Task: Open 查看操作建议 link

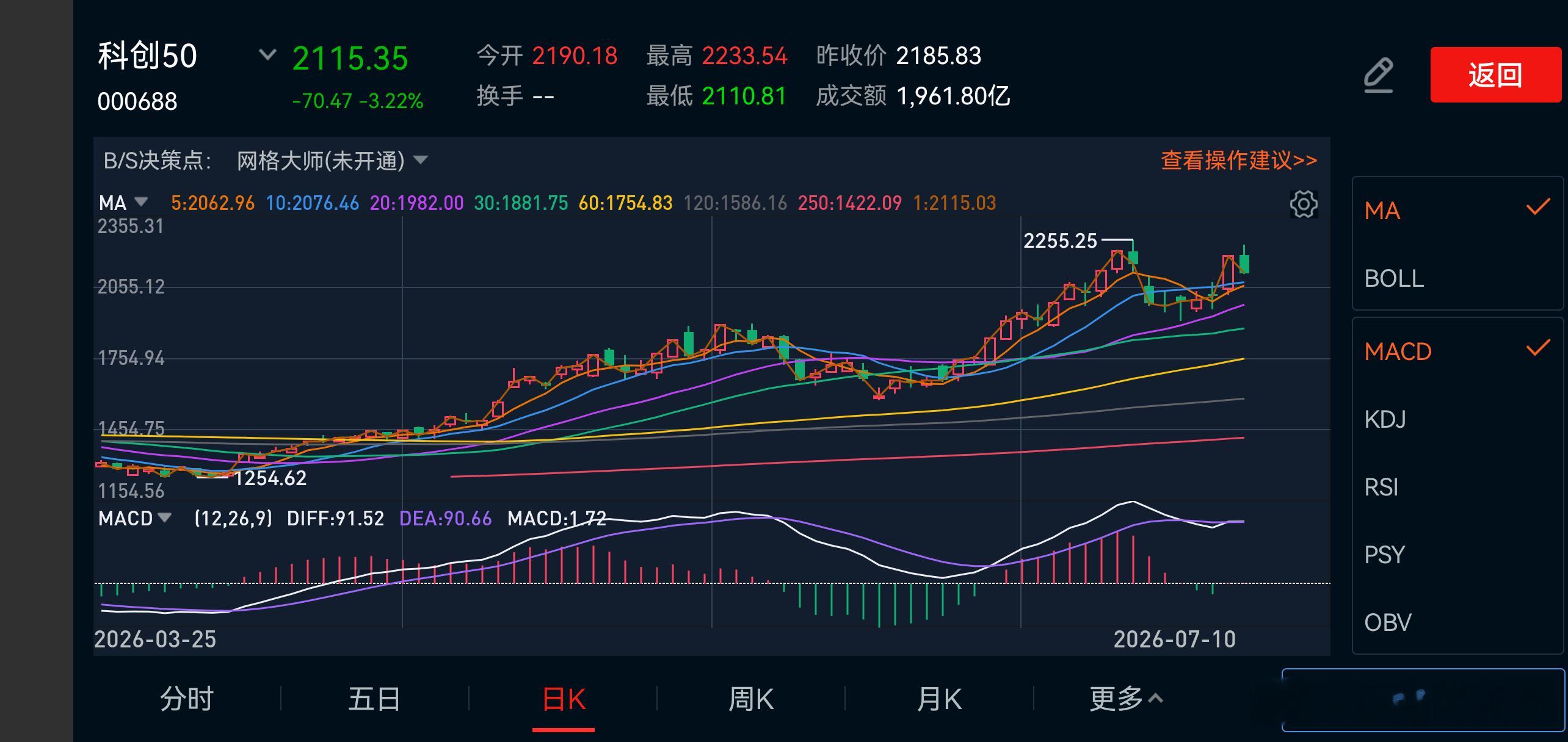Action: click(x=1239, y=160)
